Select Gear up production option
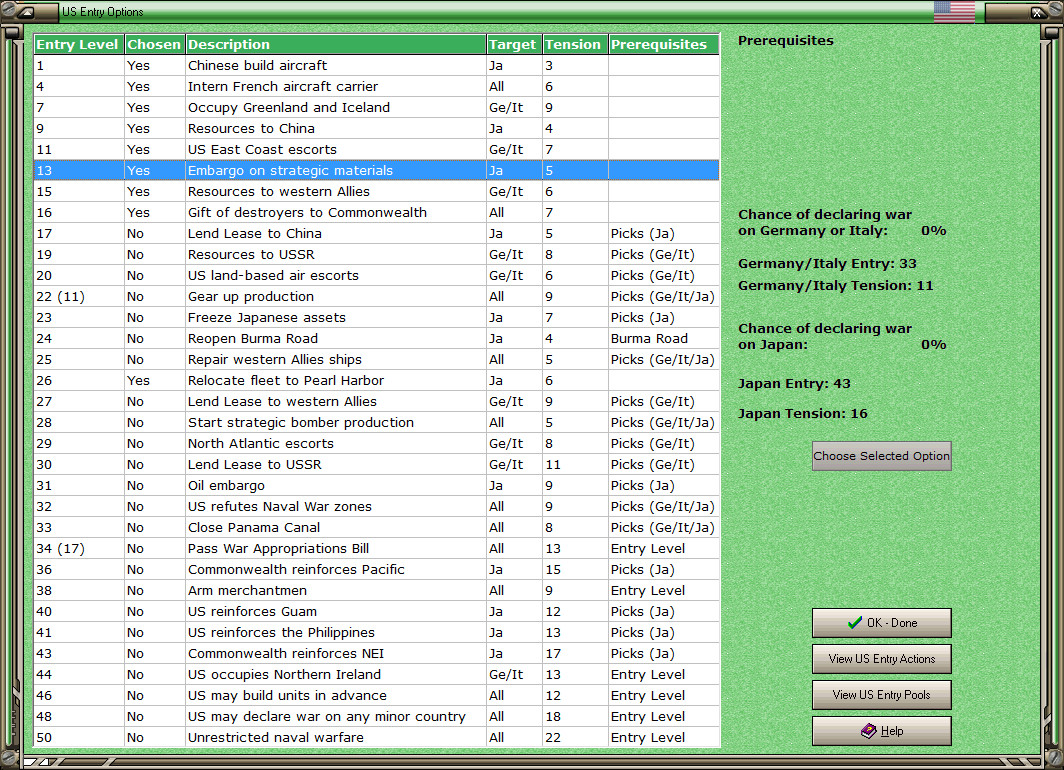The width and height of the screenshot is (1064, 770). 377,296
